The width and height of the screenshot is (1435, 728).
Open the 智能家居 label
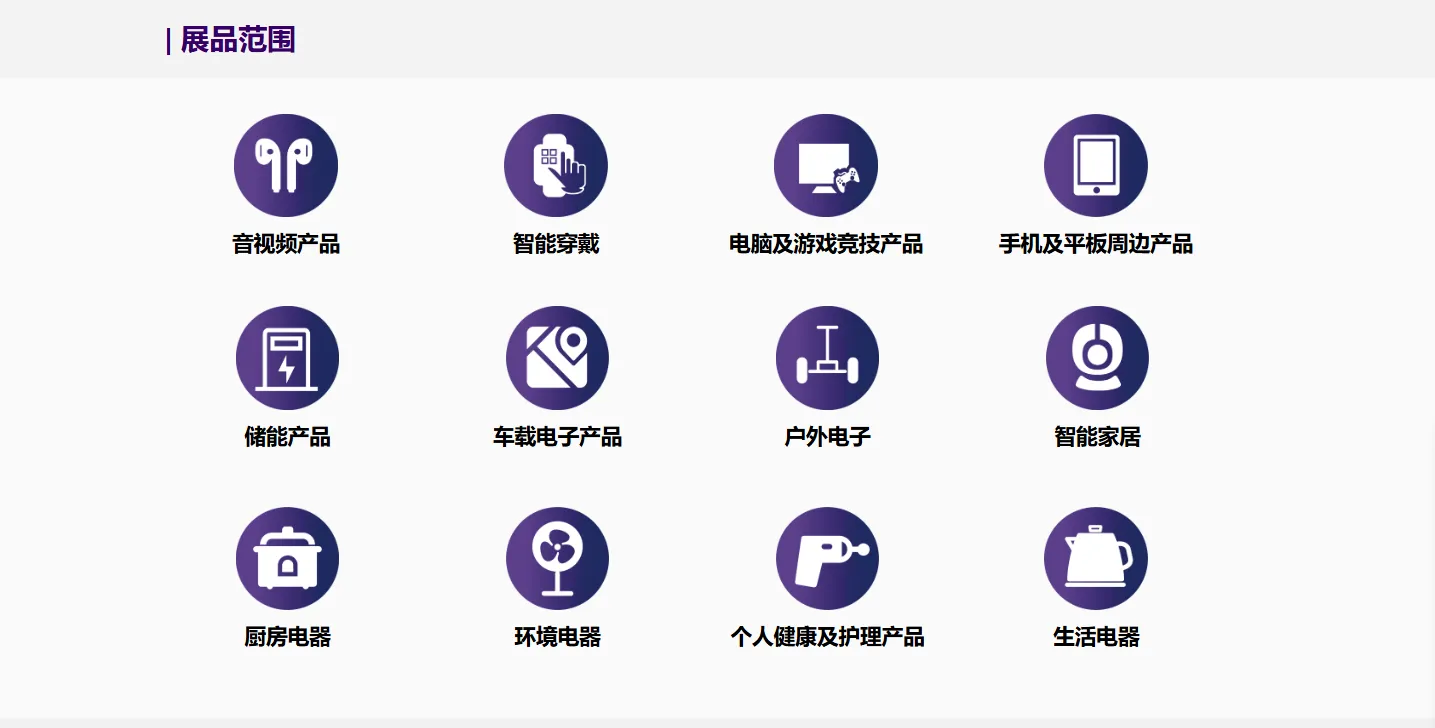(1097, 437)
